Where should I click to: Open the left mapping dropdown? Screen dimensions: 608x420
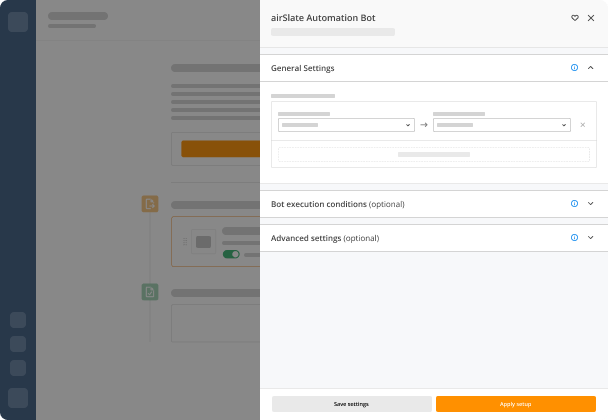346,125
